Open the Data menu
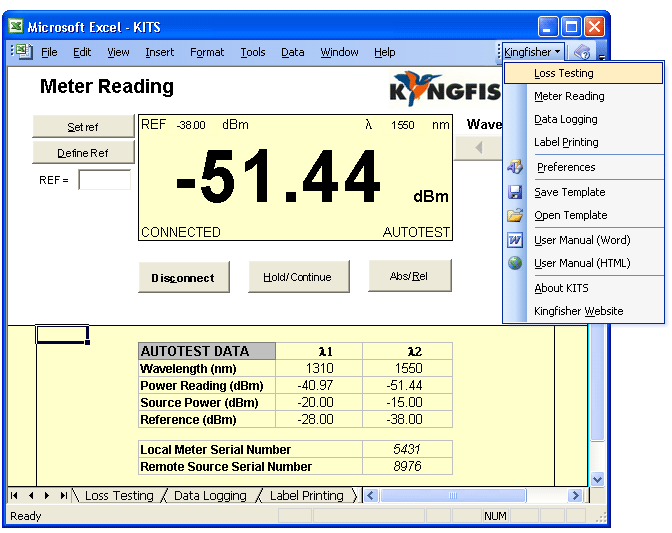The image size is (672, 533). (293, 52)
